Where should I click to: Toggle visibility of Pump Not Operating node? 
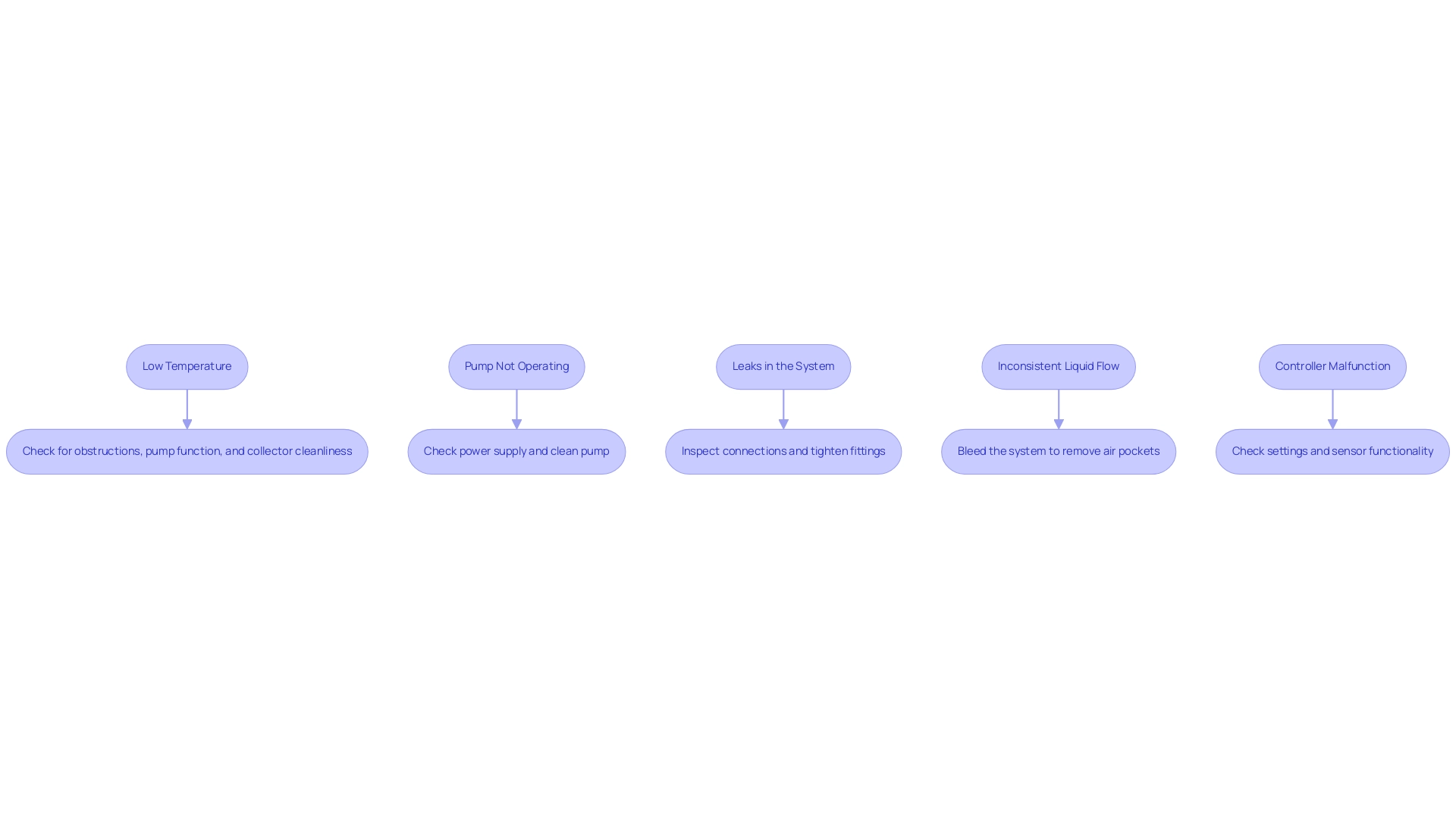516,366
